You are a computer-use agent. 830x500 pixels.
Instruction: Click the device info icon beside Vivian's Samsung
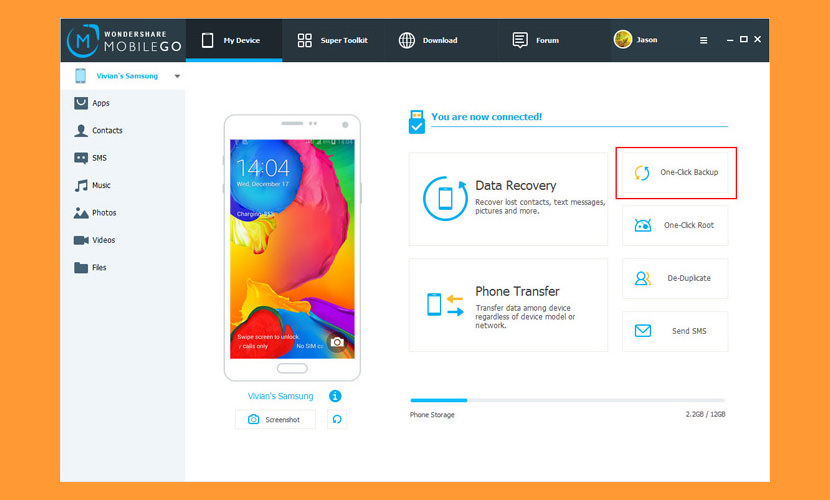(335, 396)
